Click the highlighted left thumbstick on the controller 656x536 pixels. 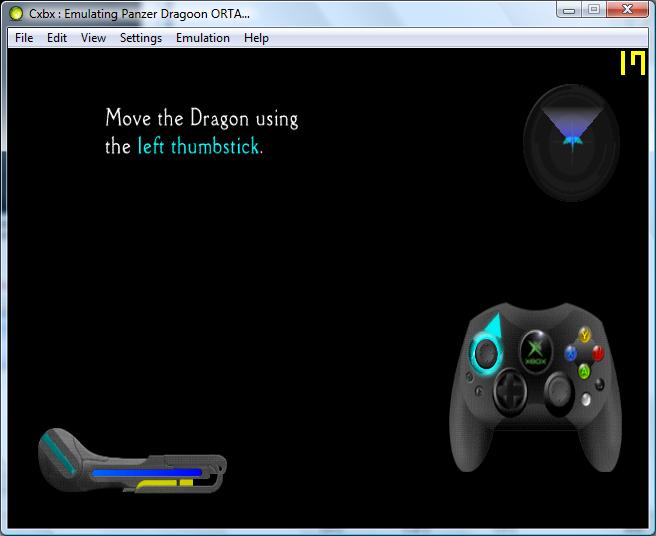coord(486,352)
